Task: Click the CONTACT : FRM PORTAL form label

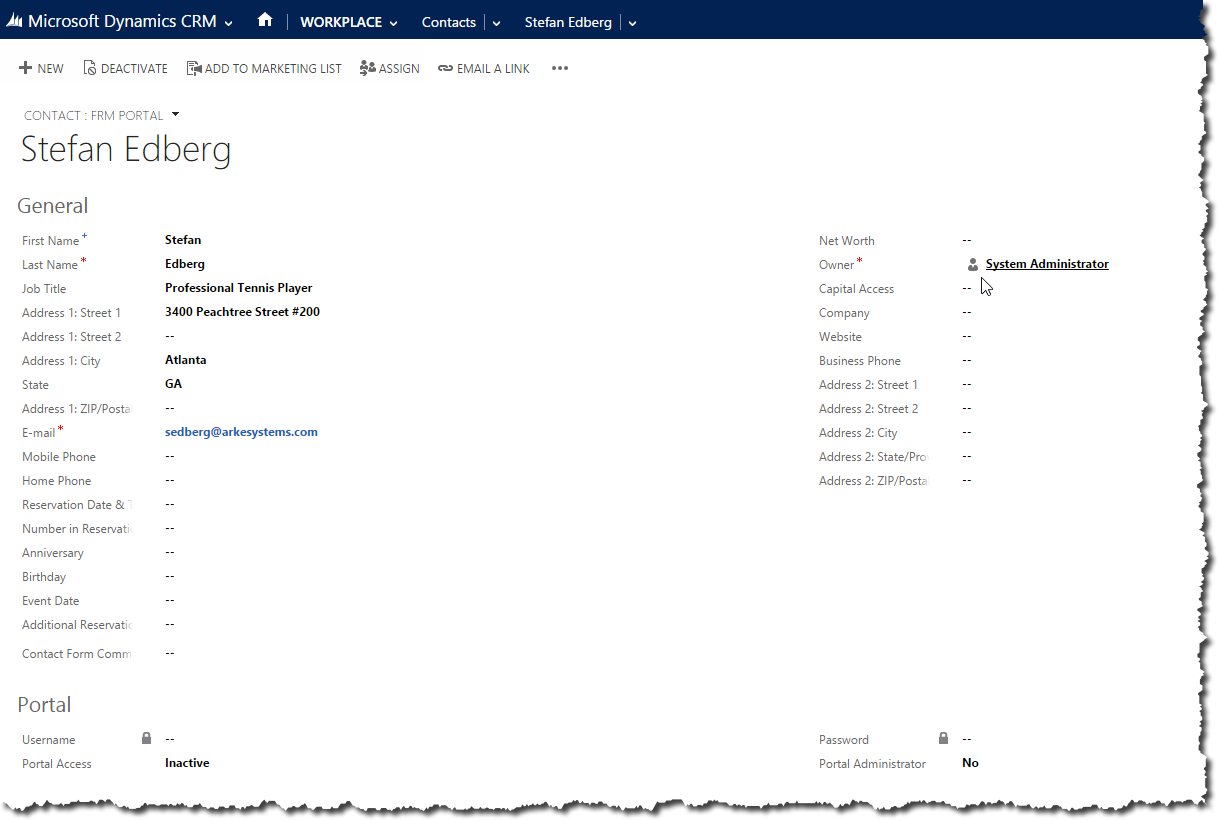Action: tap(94, 115)
